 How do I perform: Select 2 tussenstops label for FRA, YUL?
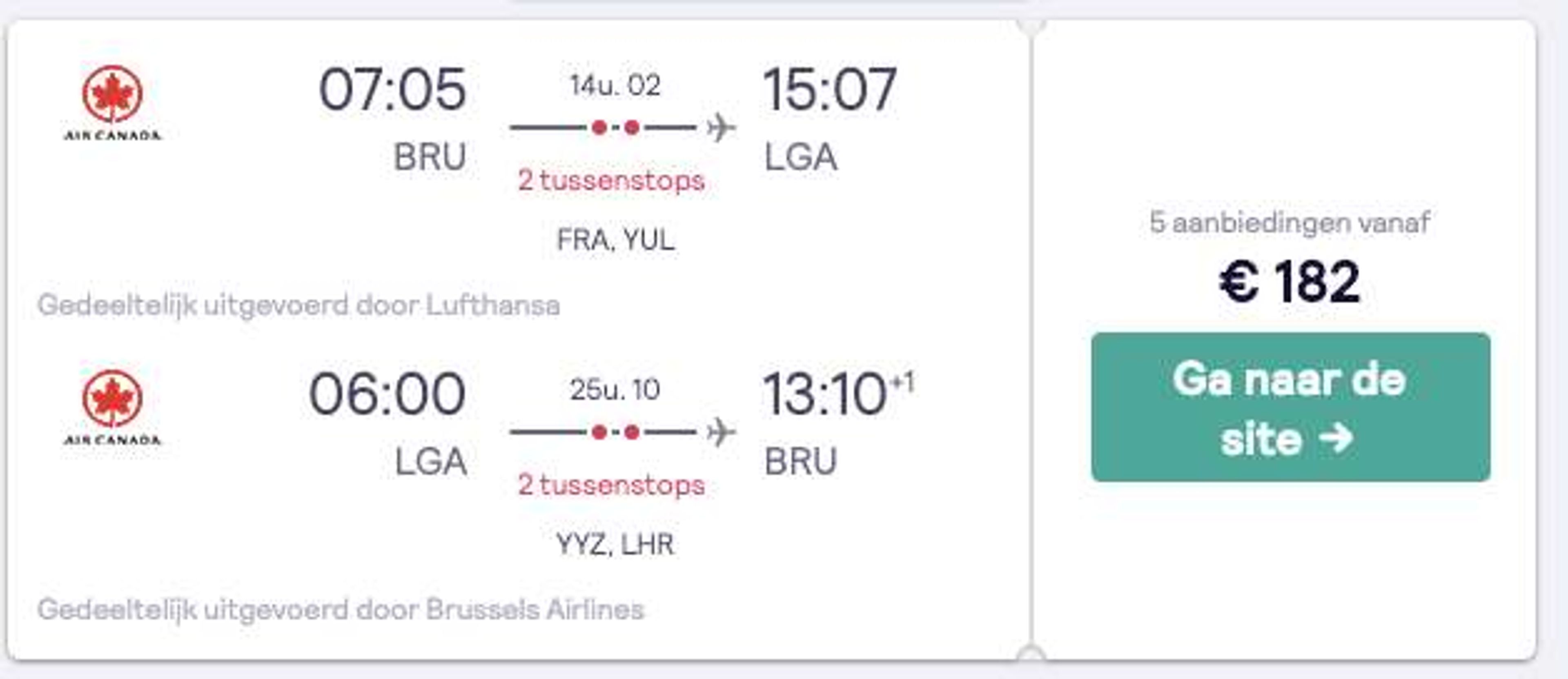point(611,180)
